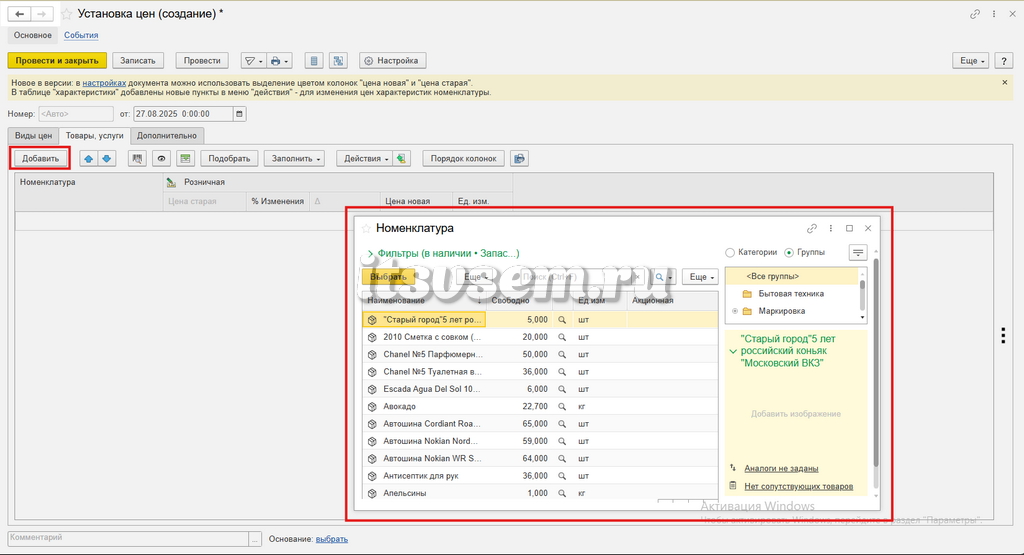Screen dimensions: 1024x555
Task: Click the Комментарий field
Action: point(128,539)
